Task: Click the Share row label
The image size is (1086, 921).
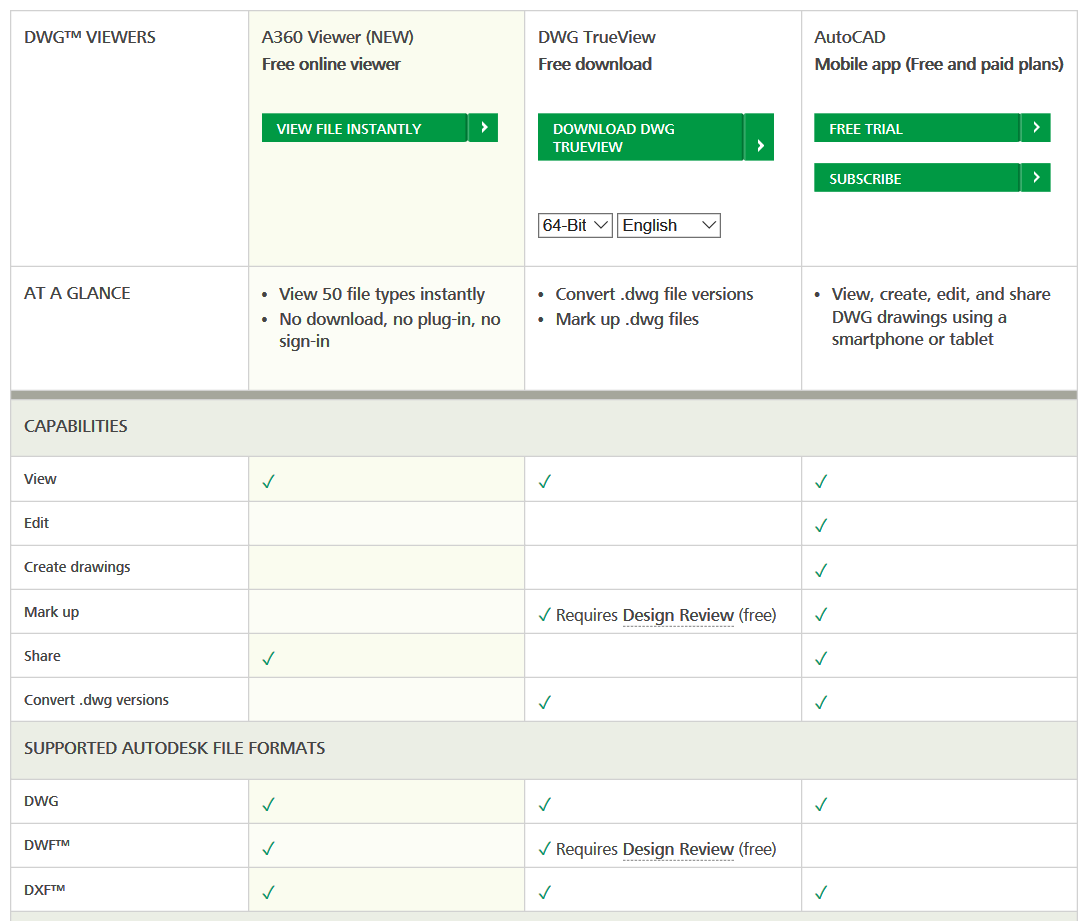Action: (x=42, y=656)
